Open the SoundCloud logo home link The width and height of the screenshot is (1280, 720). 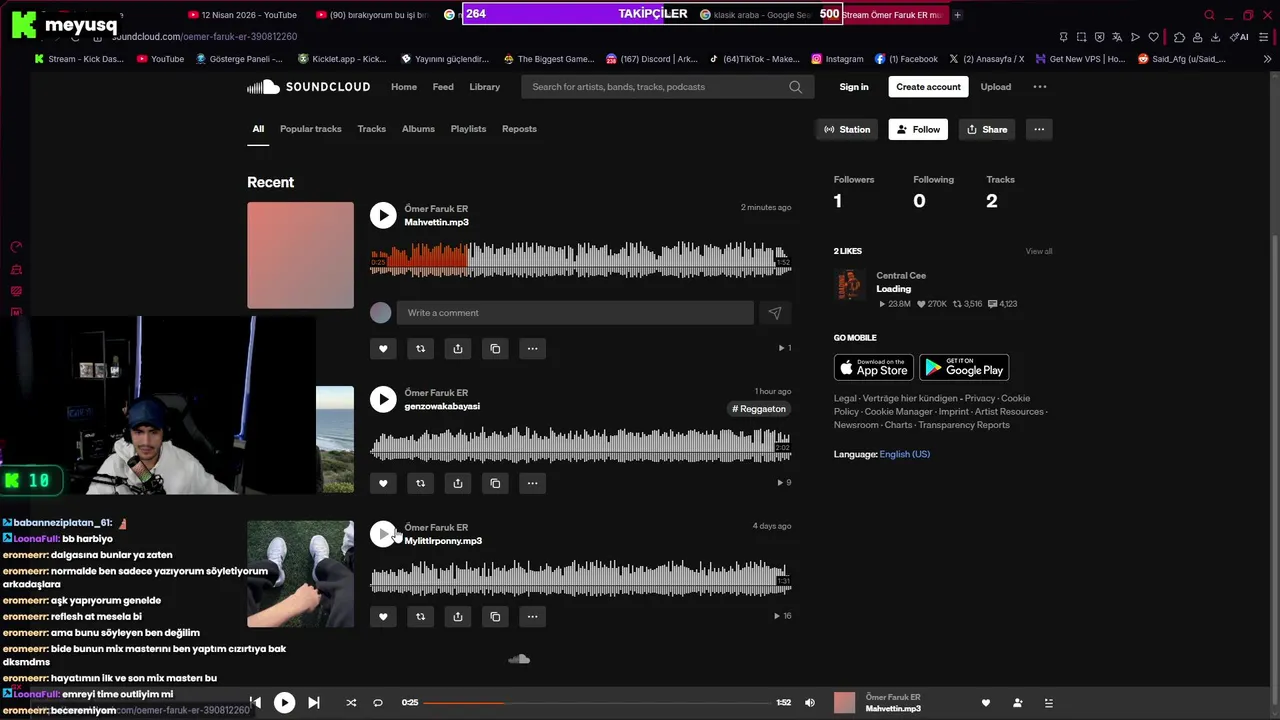point(309,87)
